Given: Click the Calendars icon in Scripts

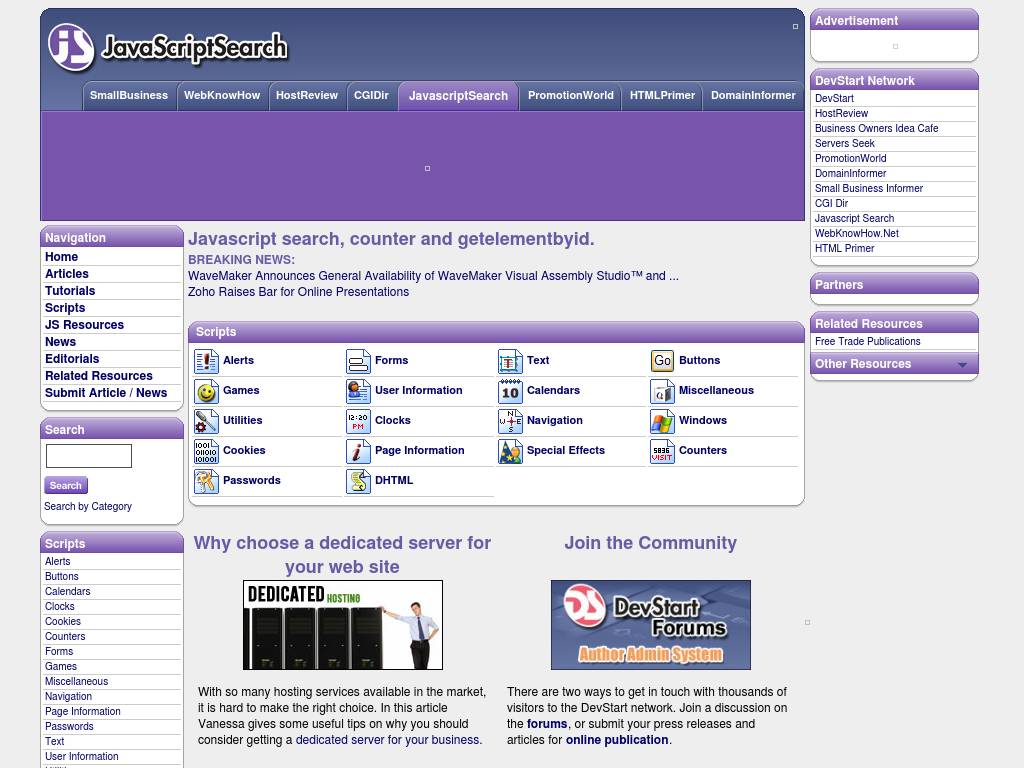Looking at the screenshot, I should tap(510, 391).
